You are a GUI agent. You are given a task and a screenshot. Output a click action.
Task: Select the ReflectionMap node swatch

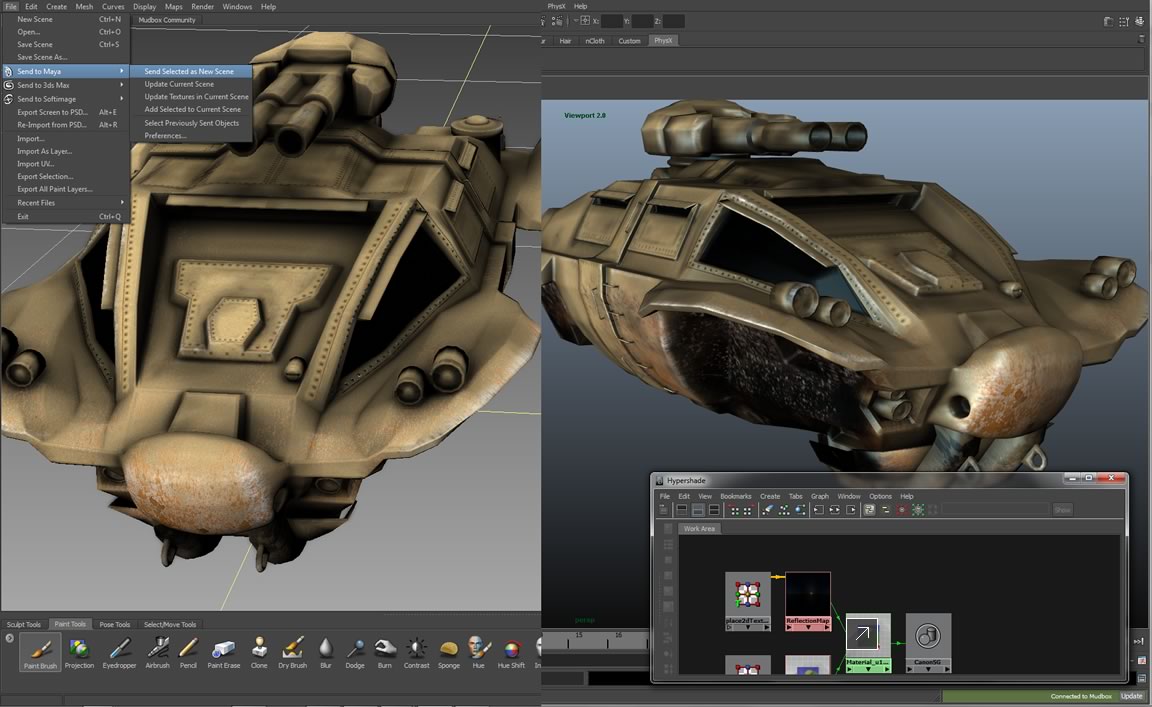click(x=807, y=595)
